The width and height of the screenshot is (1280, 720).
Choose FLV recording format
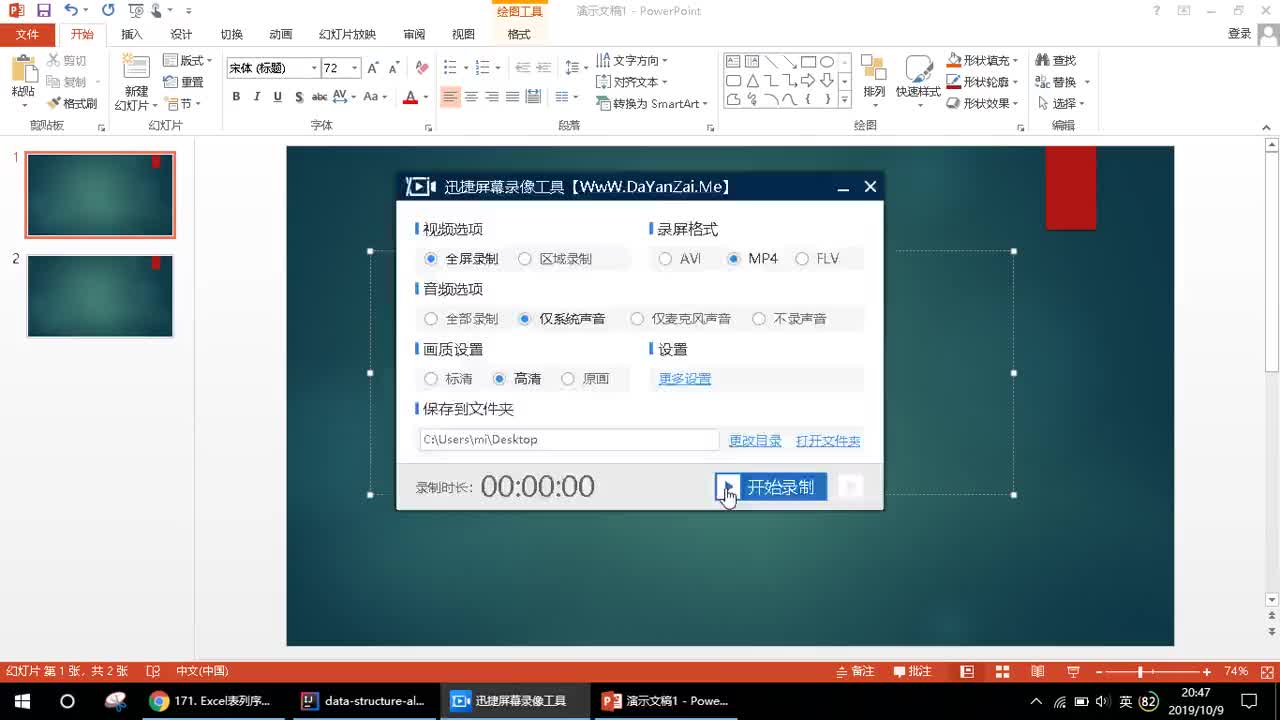click(x=817, y=259)
